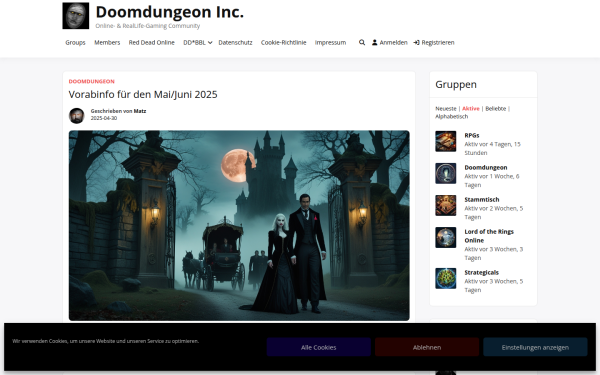This screenshot has height=375, width=600.
Task: Click the Doomdungeon Inc. logo image
Action: coord(76,16)
